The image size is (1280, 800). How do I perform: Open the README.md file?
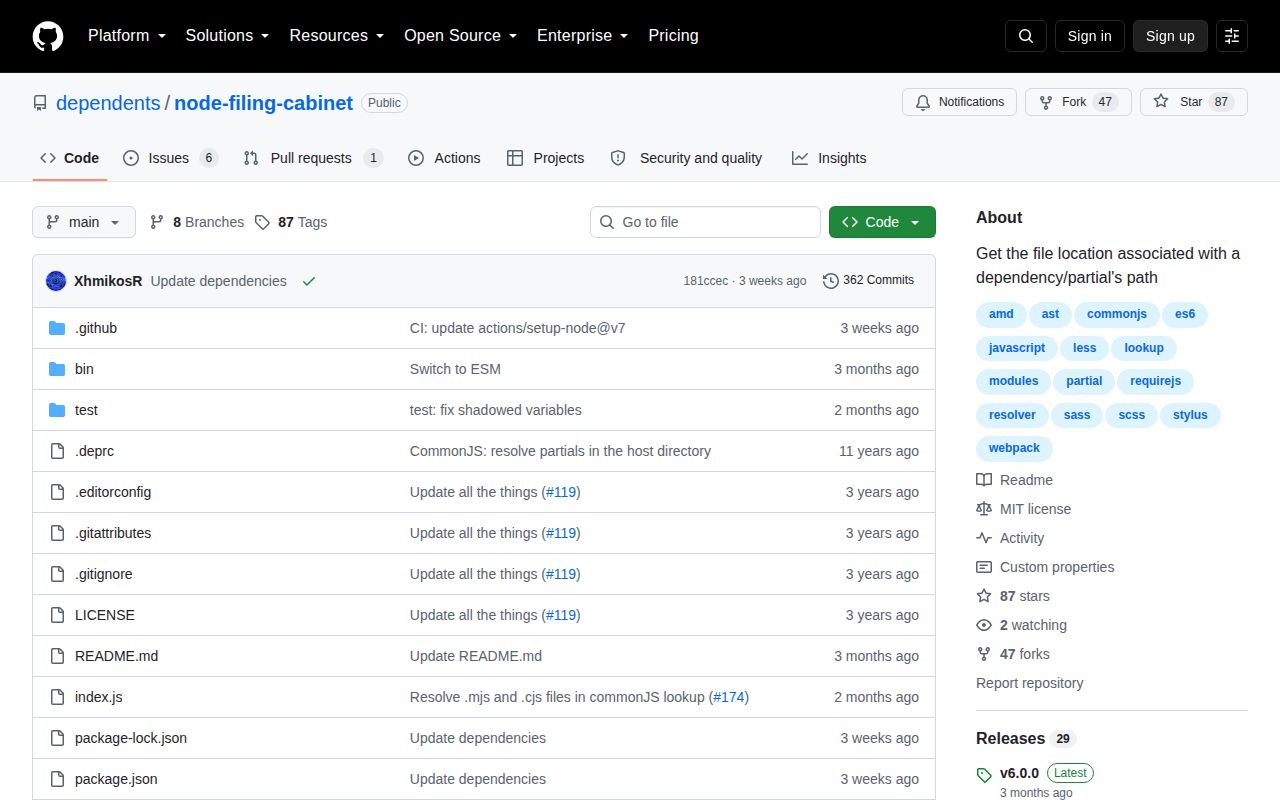coord(116,656)
